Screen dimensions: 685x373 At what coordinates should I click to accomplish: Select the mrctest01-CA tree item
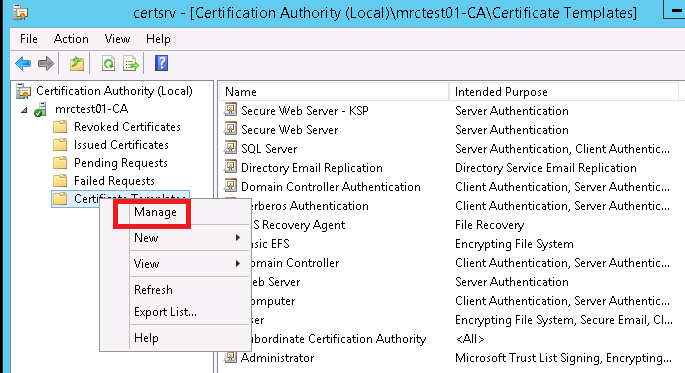[x=91, y=109]
